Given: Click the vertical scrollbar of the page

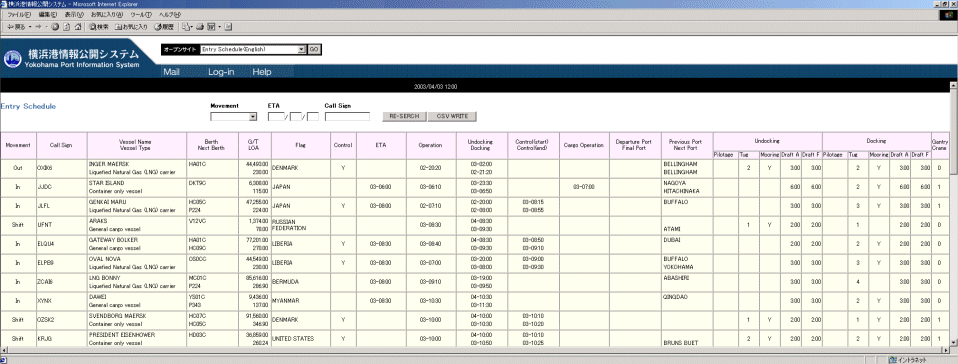Looking at the screenshot, I should click(x=954, y=214).
